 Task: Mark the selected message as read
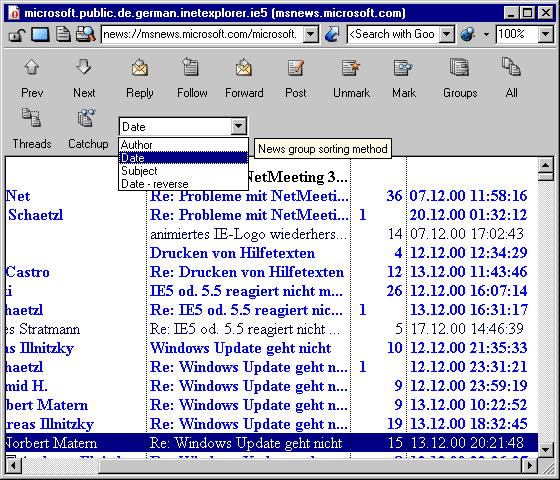(404, 78)
